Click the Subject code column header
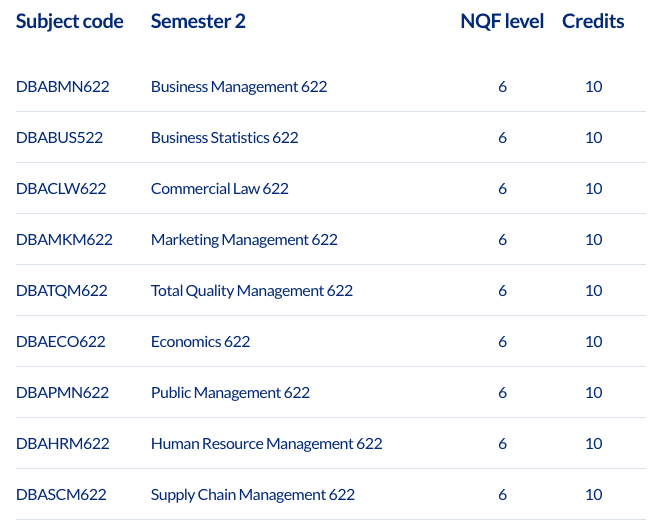 (70, 21)
